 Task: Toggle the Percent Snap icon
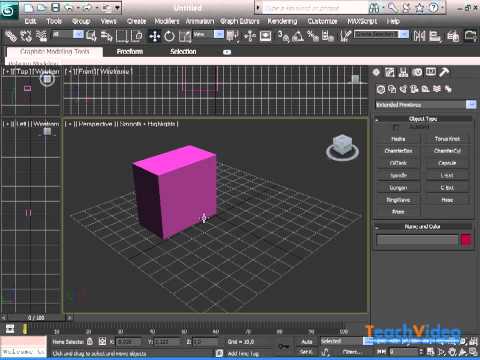pyautogui.click(x=313, y=36)
